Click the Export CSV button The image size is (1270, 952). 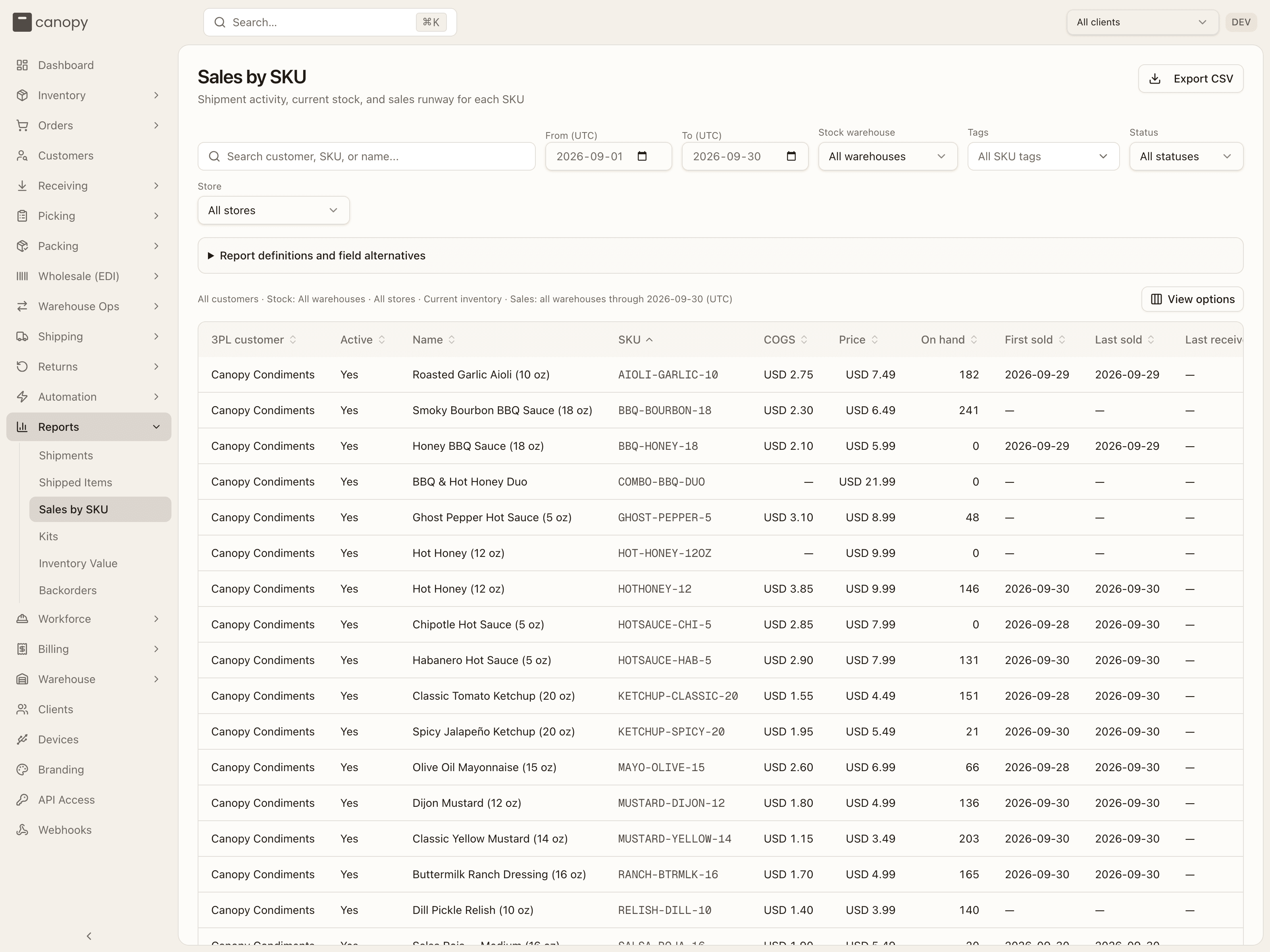1191,79
